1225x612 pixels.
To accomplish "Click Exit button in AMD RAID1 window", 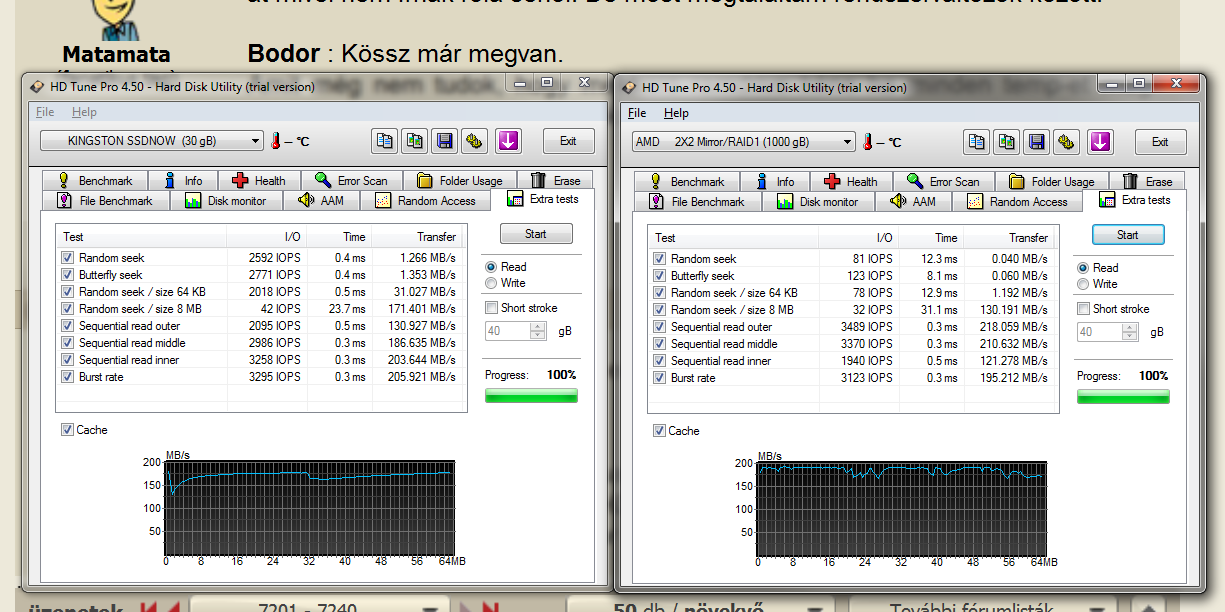I will coord(1160,142).
